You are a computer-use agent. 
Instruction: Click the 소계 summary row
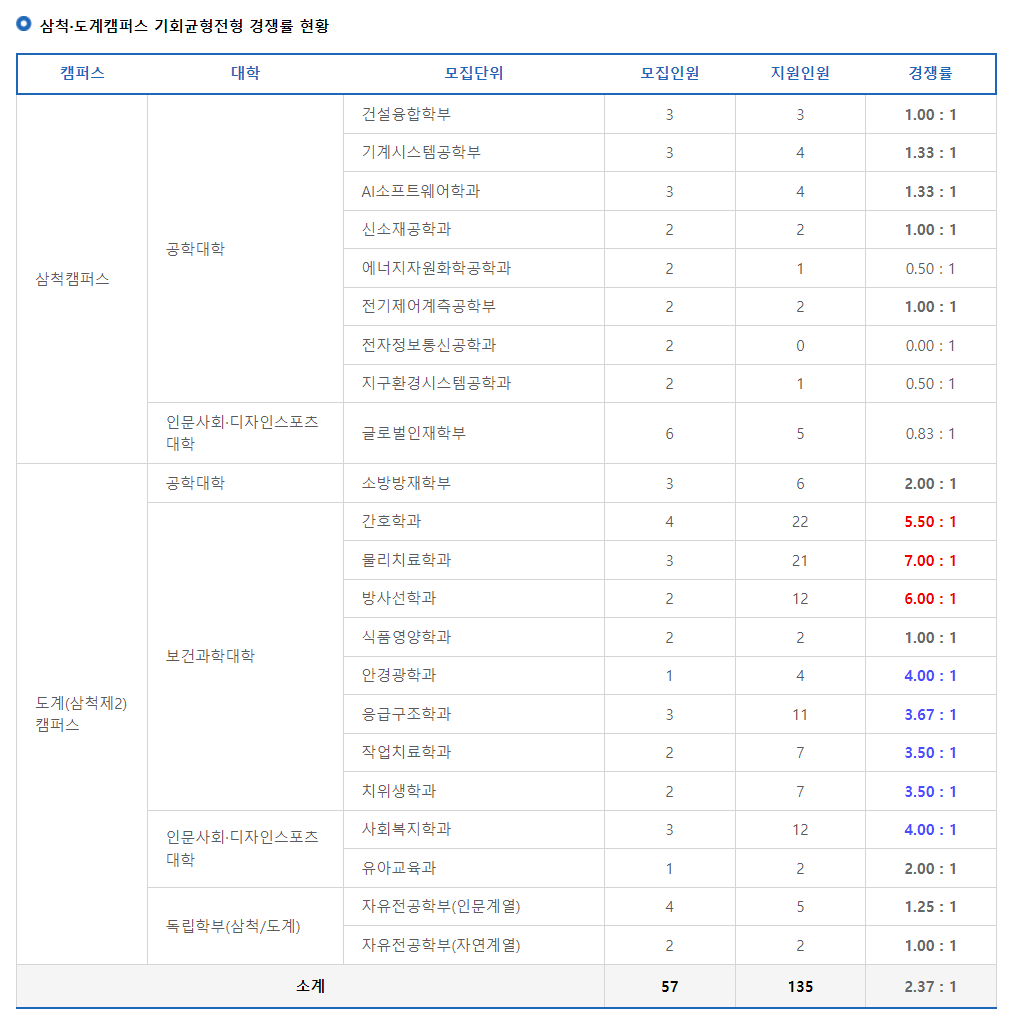pos(308,985)
